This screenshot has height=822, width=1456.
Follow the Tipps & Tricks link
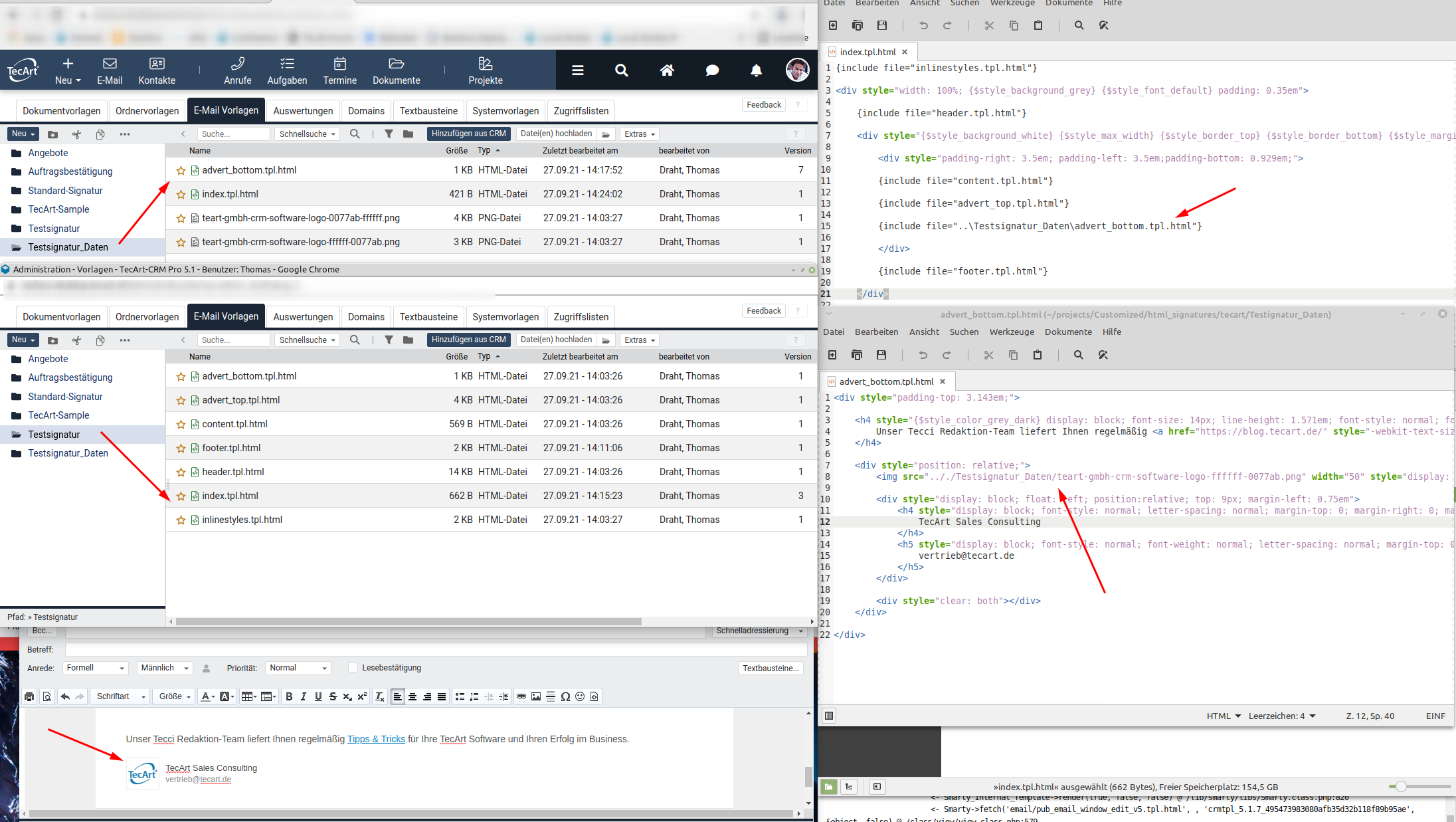(x=376, y=739)
